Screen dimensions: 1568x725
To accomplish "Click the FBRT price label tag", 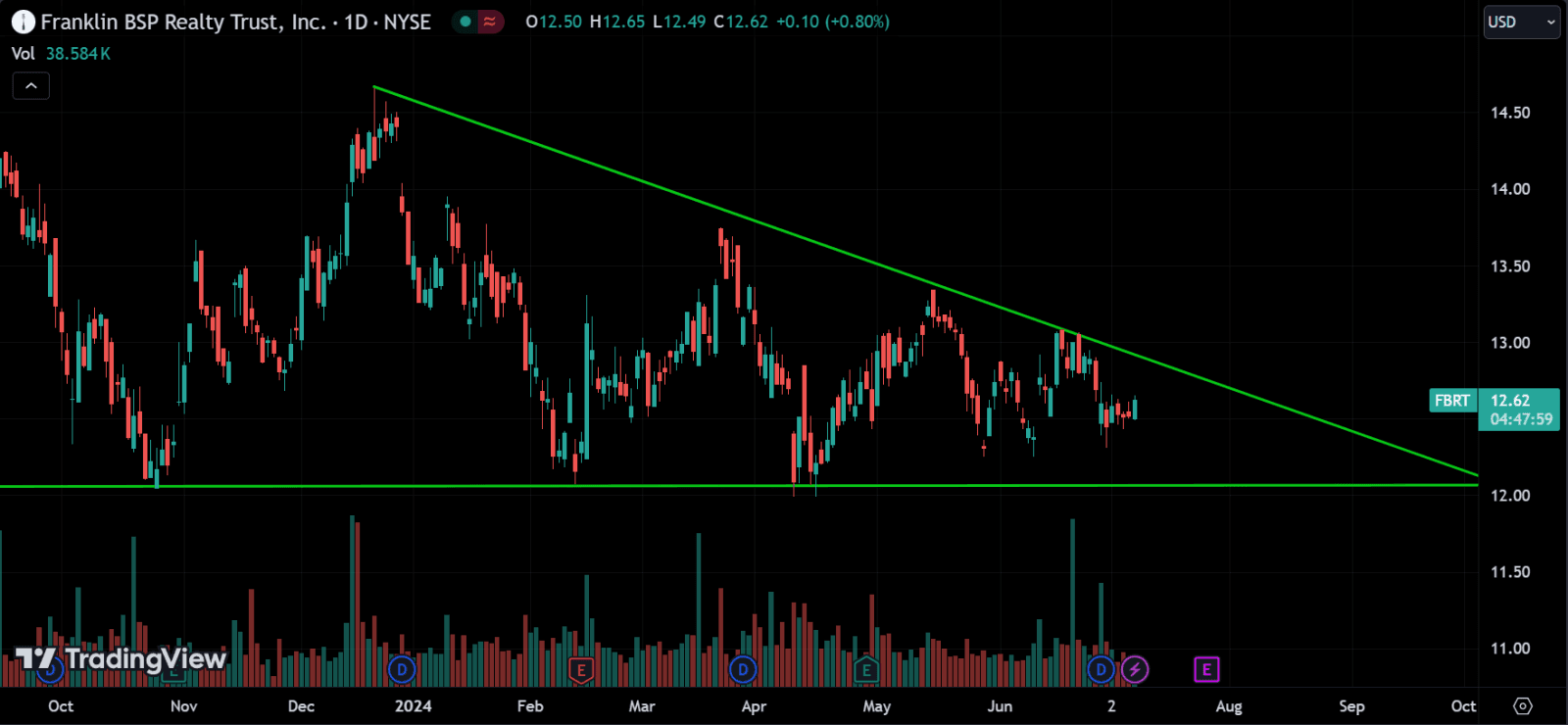I will click(x=1452, y=401).
